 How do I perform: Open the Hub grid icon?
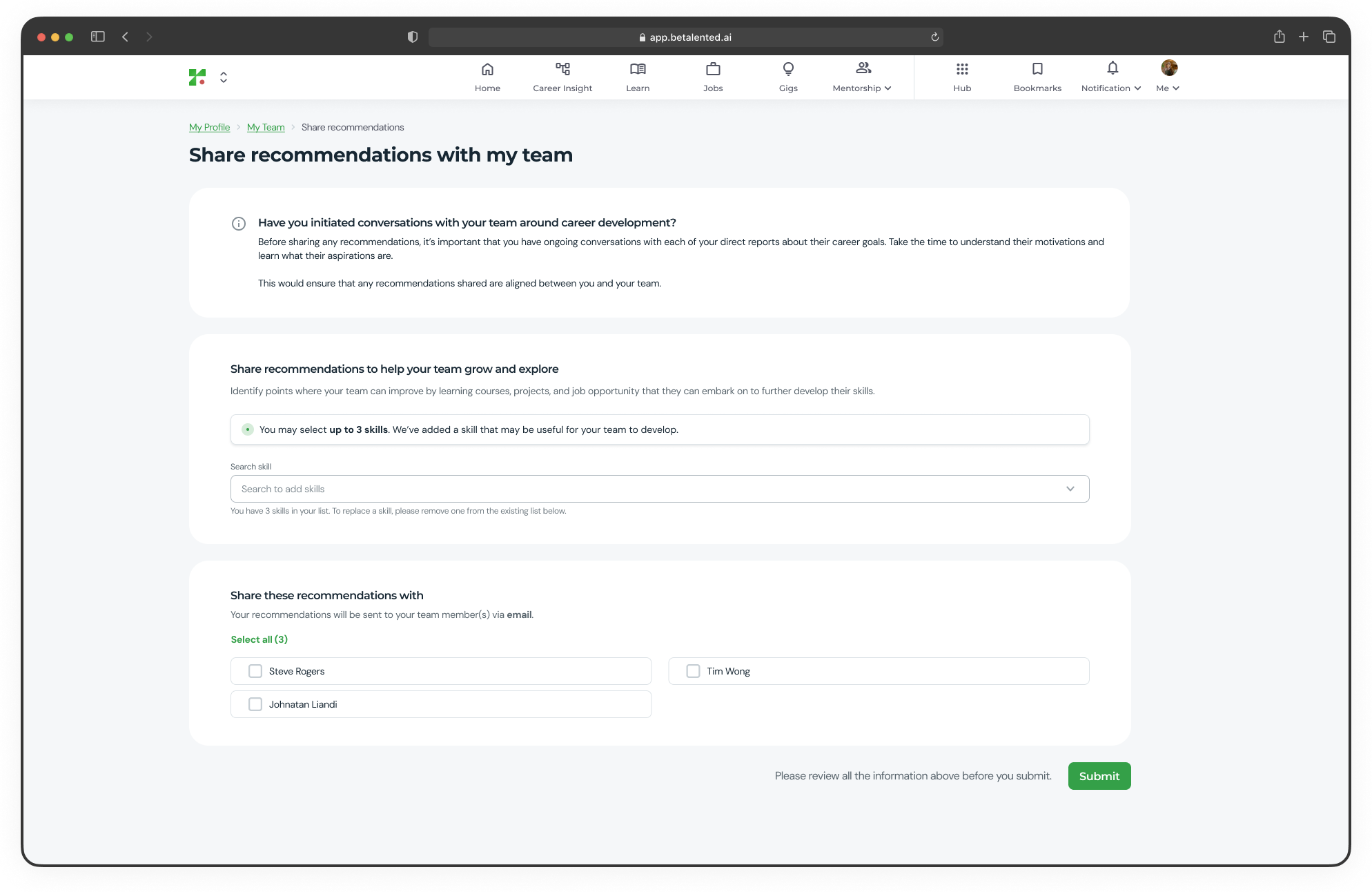click(962, 69)
